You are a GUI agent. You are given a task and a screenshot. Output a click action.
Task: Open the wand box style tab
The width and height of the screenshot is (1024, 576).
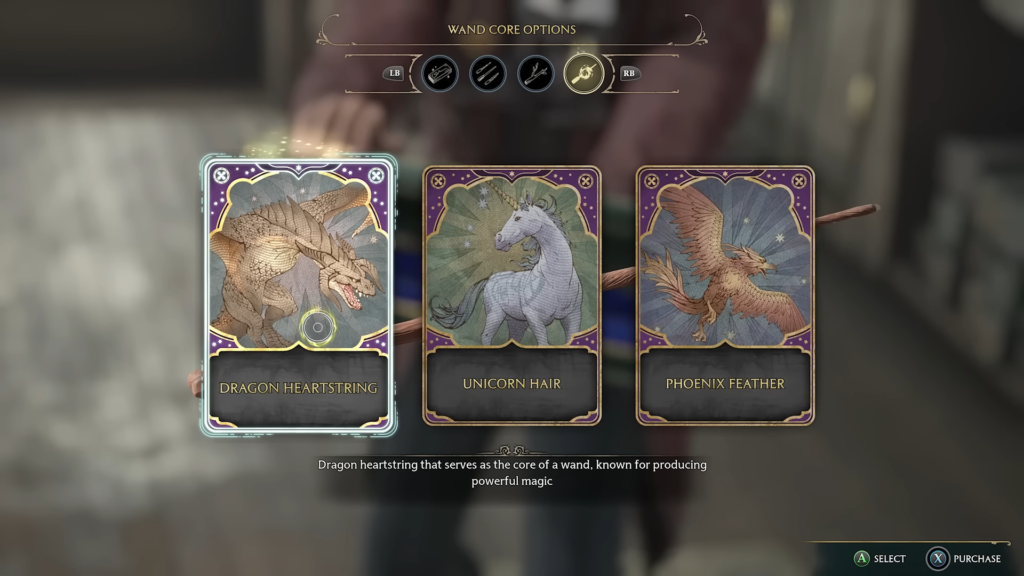tap(440, 73)
